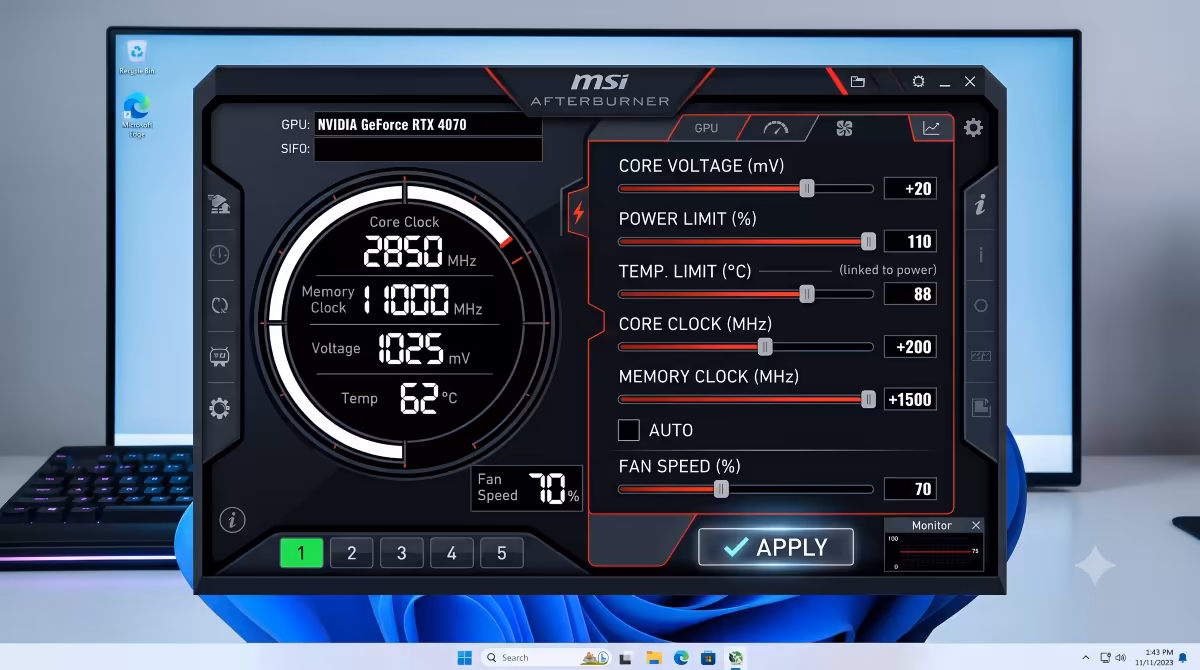
Task: Click the Memory Clock +1500 value box
Action: click(x=910, y=399)
